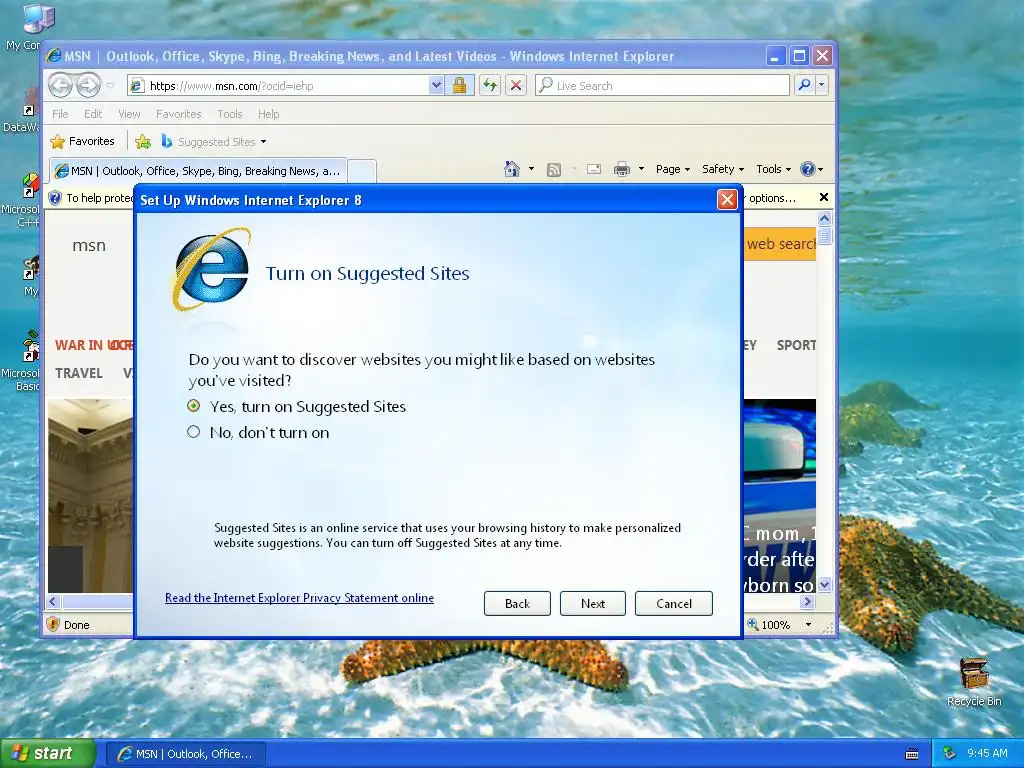The height and width of the screenshot is (768, 1024).
Task: Click Add to Favorites Bar icon
Action: (x=143, y=141)
